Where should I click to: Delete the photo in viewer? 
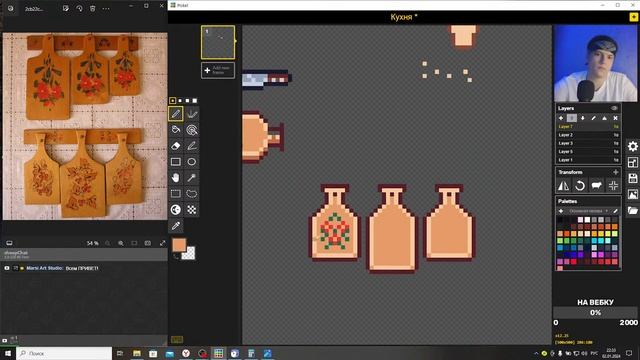click(93, 9)
